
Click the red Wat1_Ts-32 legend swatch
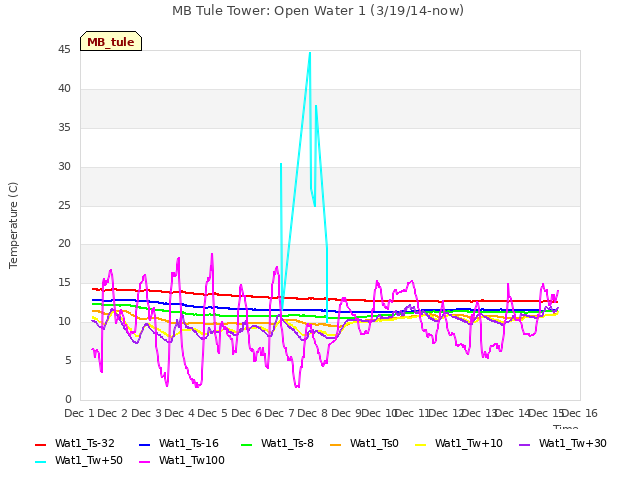pyautogui.click(x=40, y=444)
